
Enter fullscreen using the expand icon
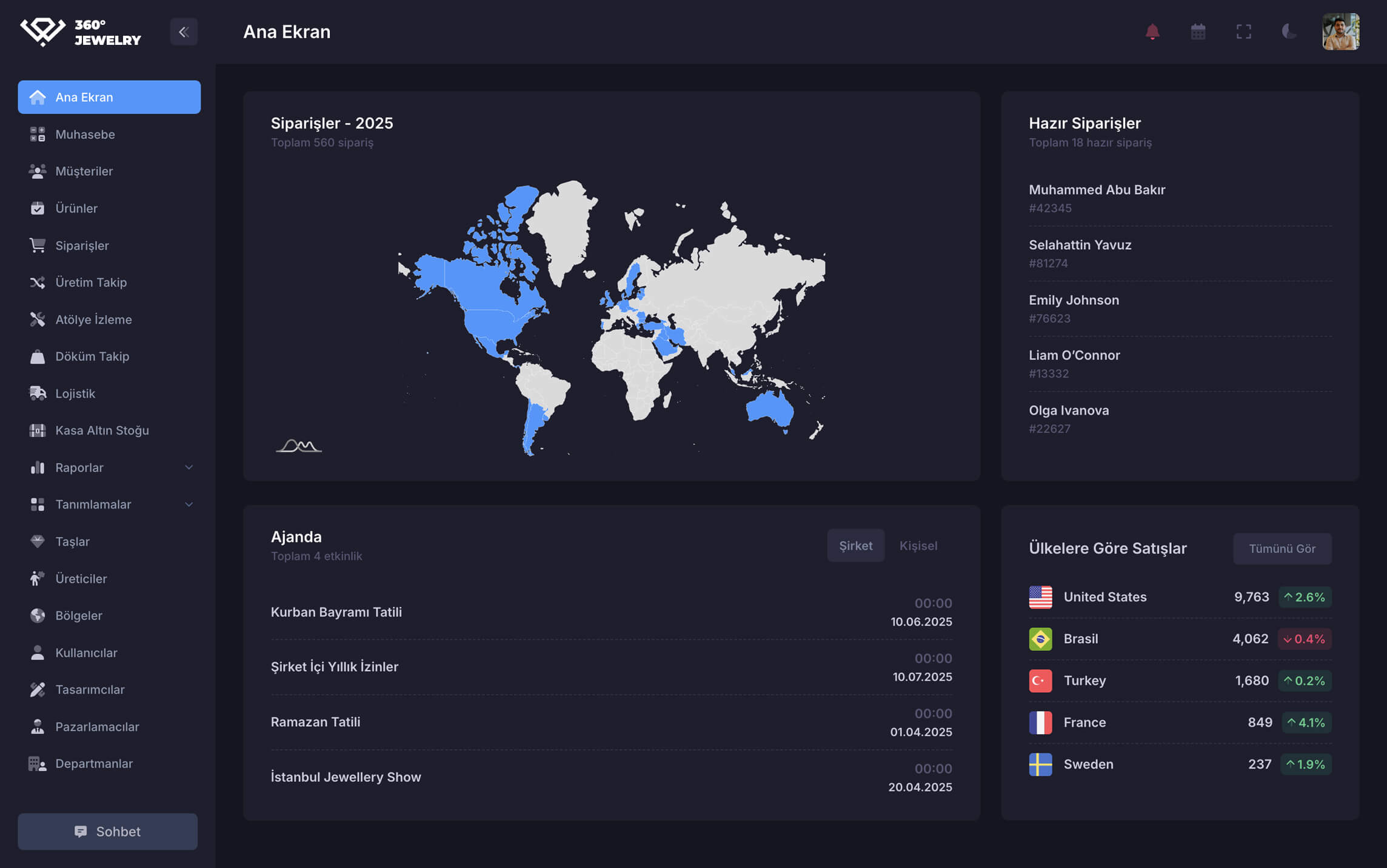(1244, 31)
